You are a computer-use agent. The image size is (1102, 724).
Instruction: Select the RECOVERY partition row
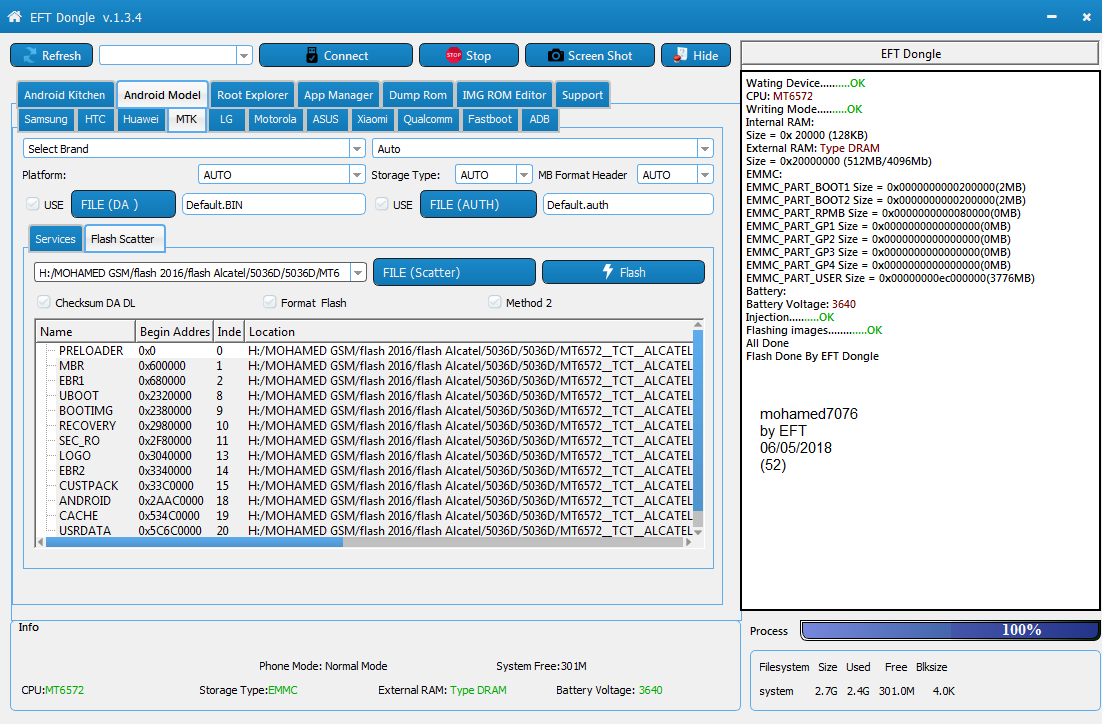[364, 425]
